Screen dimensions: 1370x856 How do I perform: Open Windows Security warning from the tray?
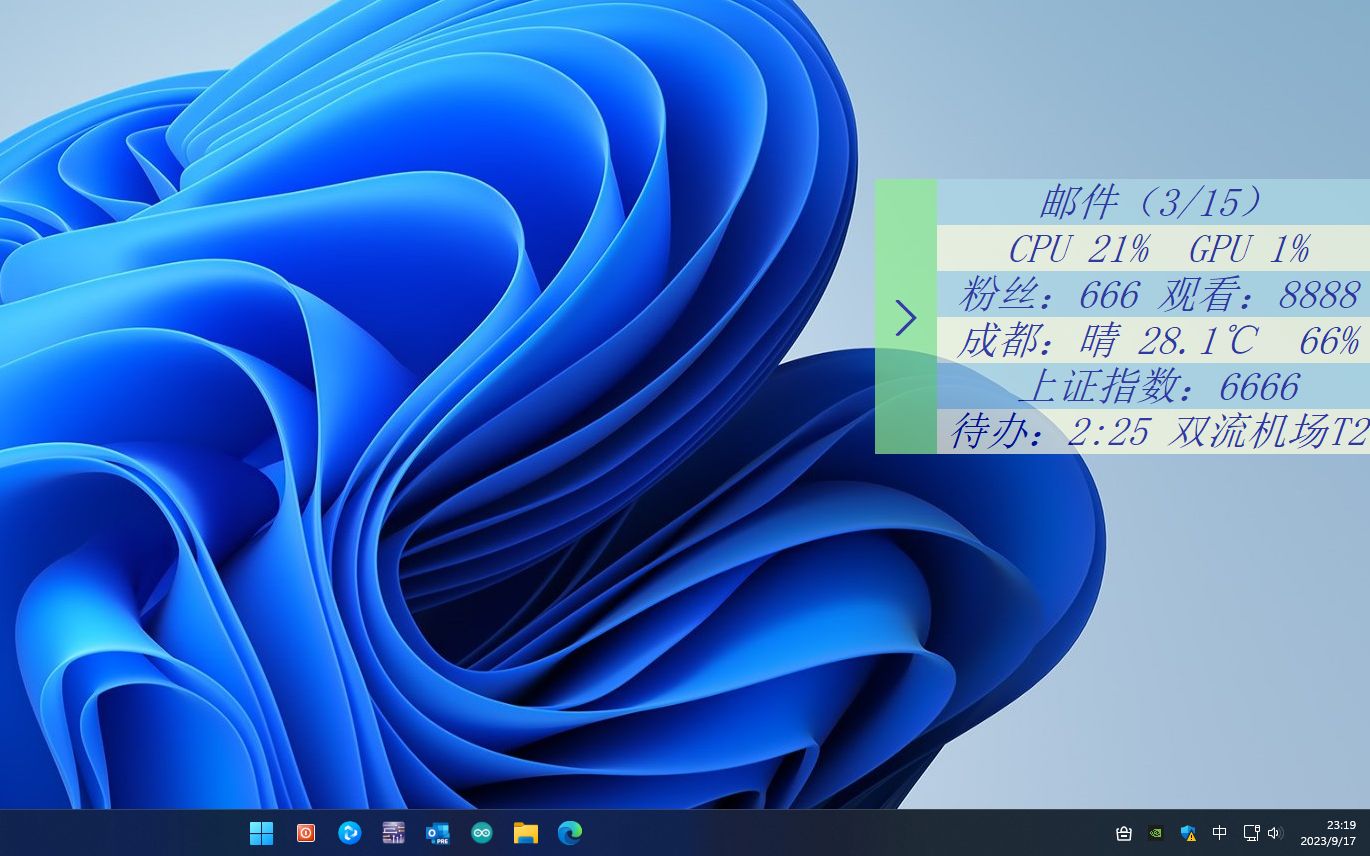coord(1189,832)
